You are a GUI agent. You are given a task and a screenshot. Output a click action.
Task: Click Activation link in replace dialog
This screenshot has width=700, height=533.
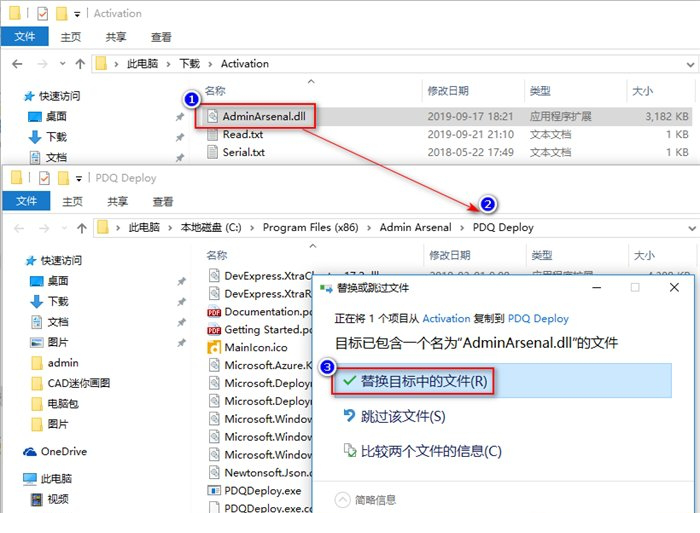coord(446,319)
